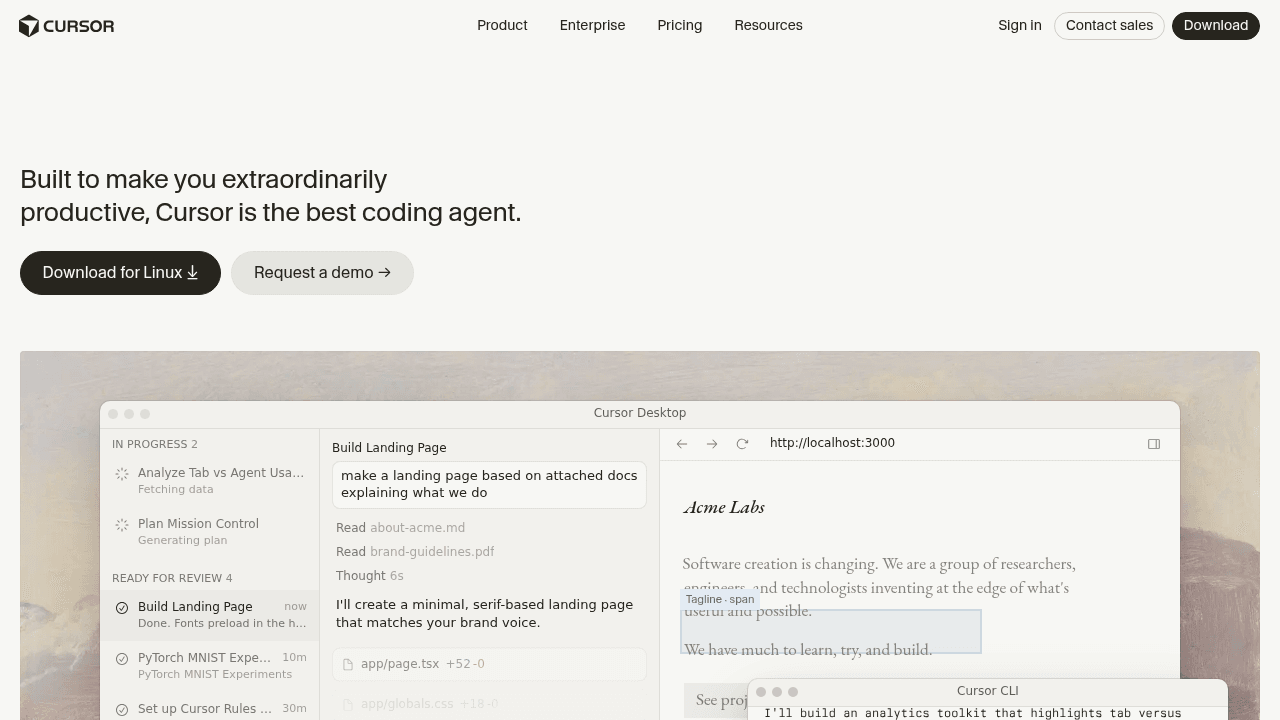Click the checkmark icon beside Set up Cursor Rules
The height and width of the screenshot is (720, 1280).
point(122,710)
